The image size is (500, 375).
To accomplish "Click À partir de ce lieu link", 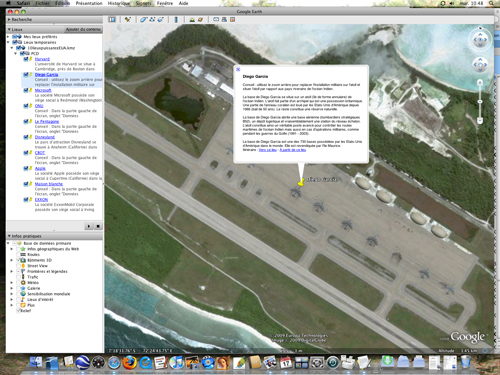I will (293, 150).
